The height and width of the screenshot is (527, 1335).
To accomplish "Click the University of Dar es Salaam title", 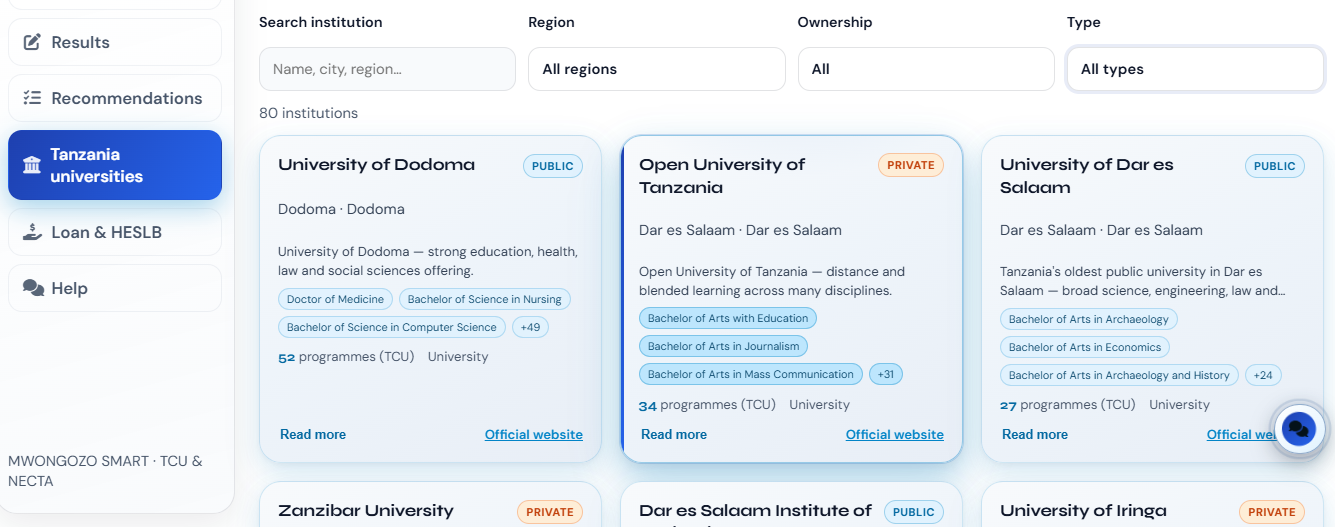I will tap(1087, 176).
